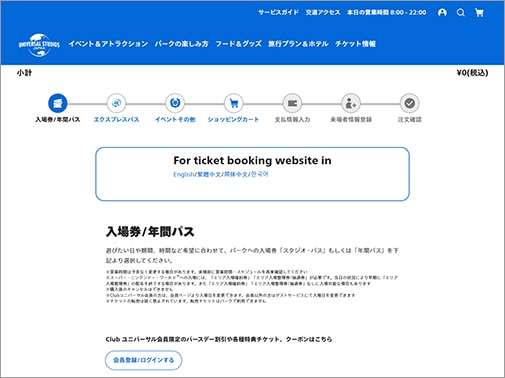Image resolution: width=505 pixels, height=378 pixels.
Task: Open サービスガイド in top bar
Action: pos(279,13)
